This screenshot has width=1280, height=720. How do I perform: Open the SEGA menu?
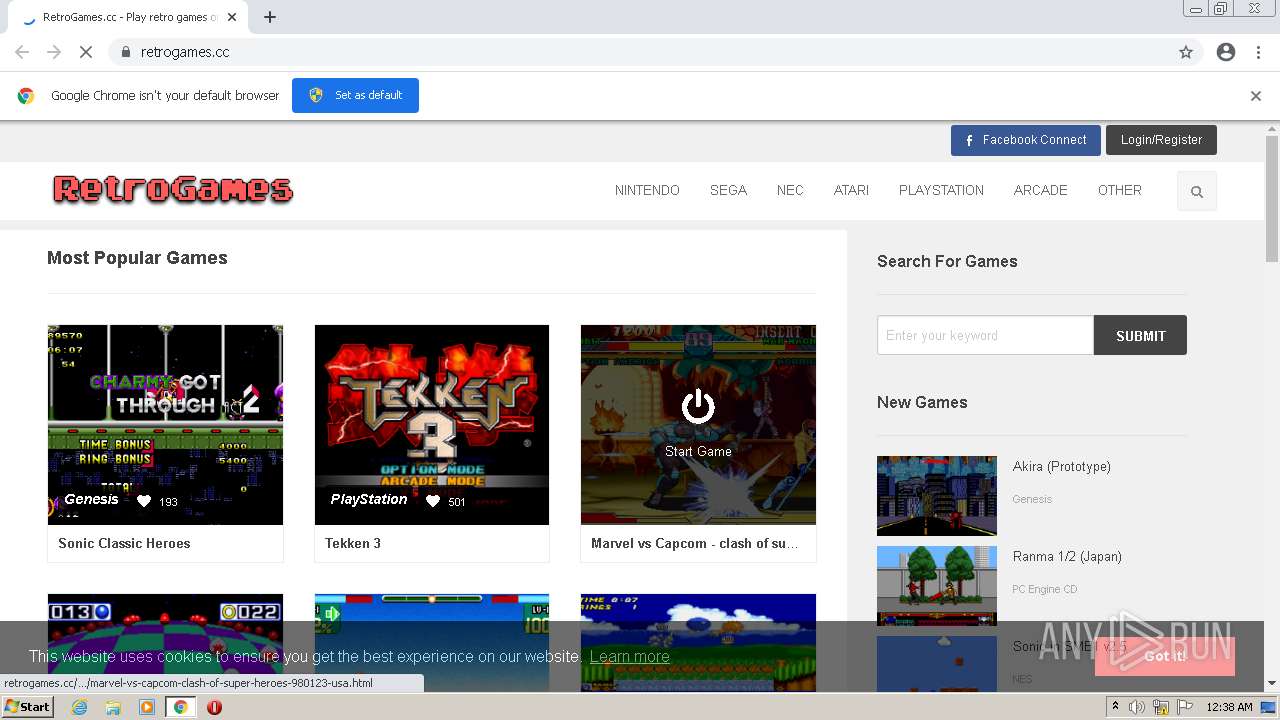(x=728, y=190)
